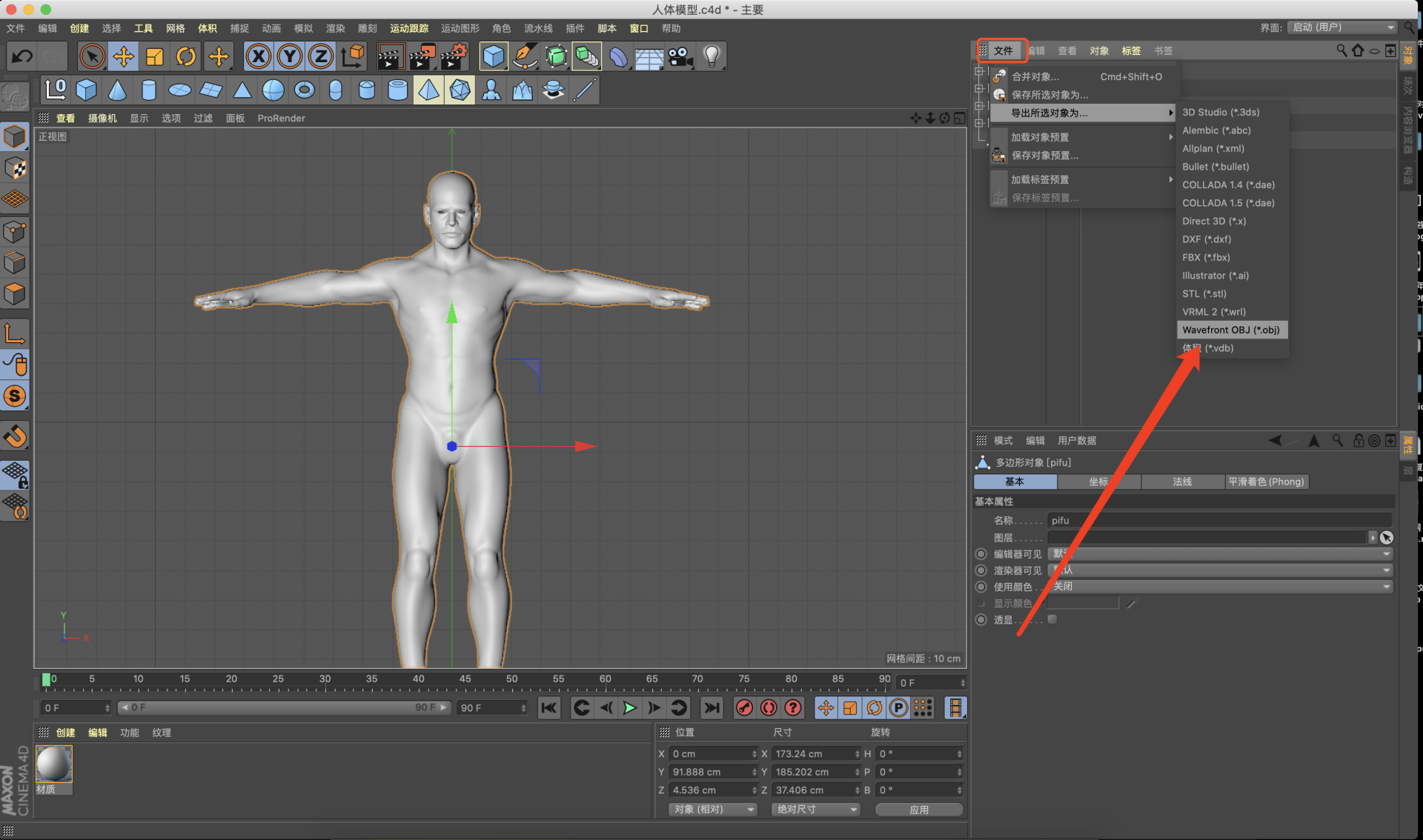Toggle 透显 checkbox
Viewport: 1423px width, 840px height.
[x=1052, y=619]
